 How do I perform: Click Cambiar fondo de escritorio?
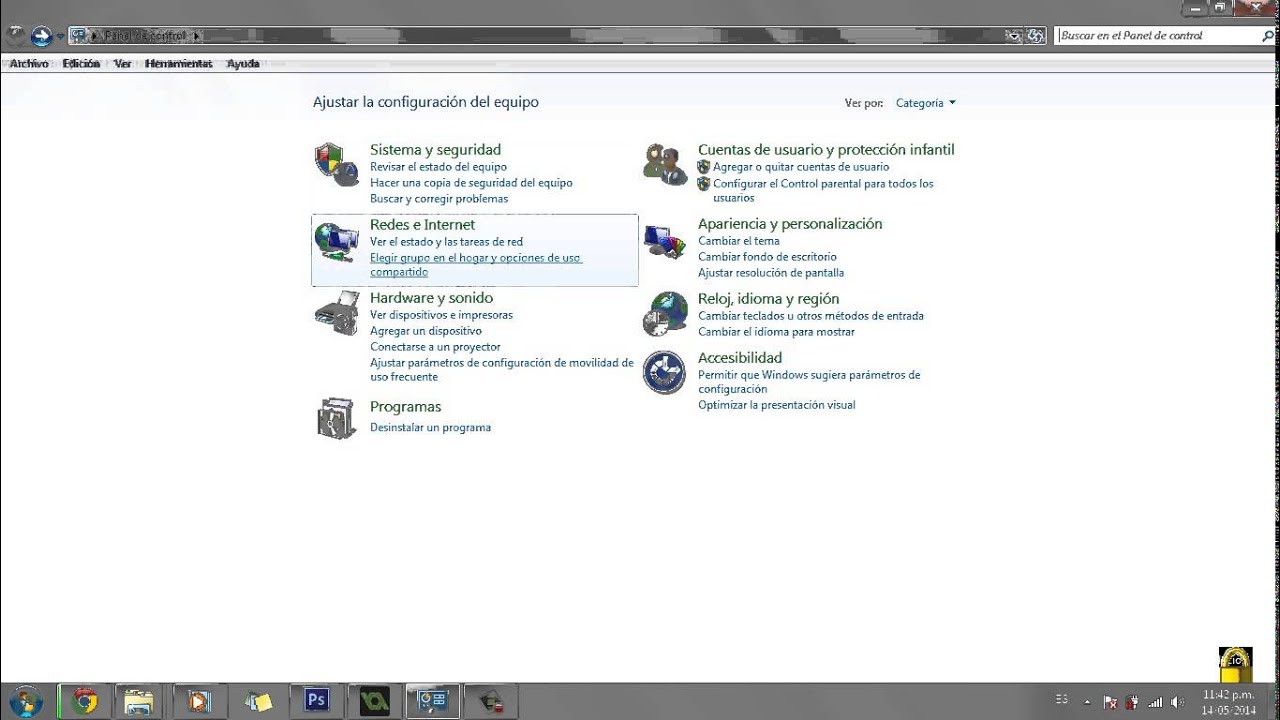click(x=767, y=257)
